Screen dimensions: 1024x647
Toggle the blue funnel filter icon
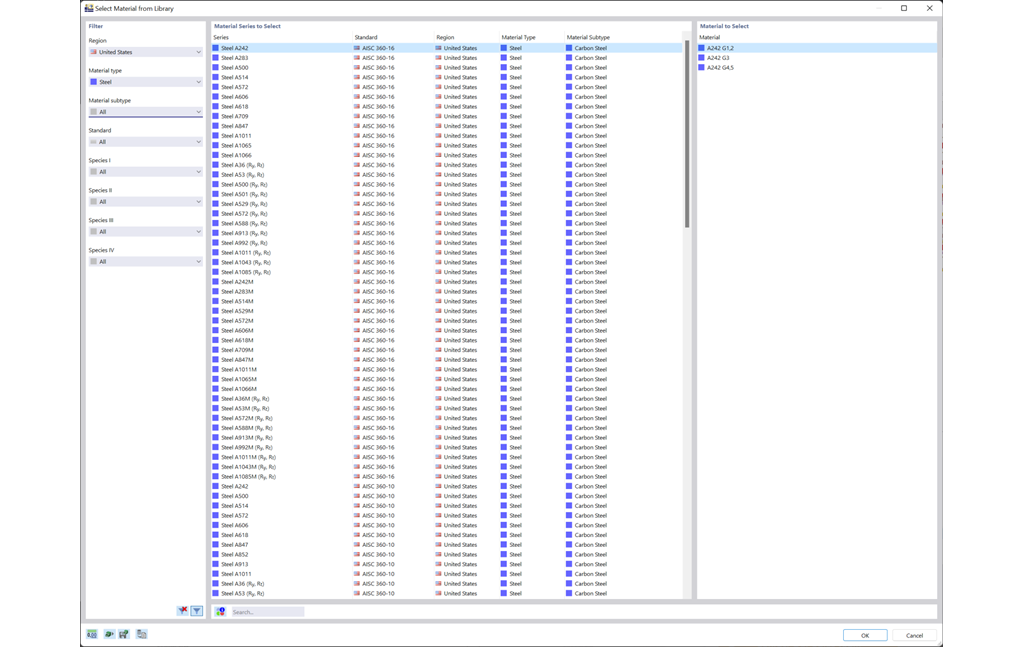197,611
